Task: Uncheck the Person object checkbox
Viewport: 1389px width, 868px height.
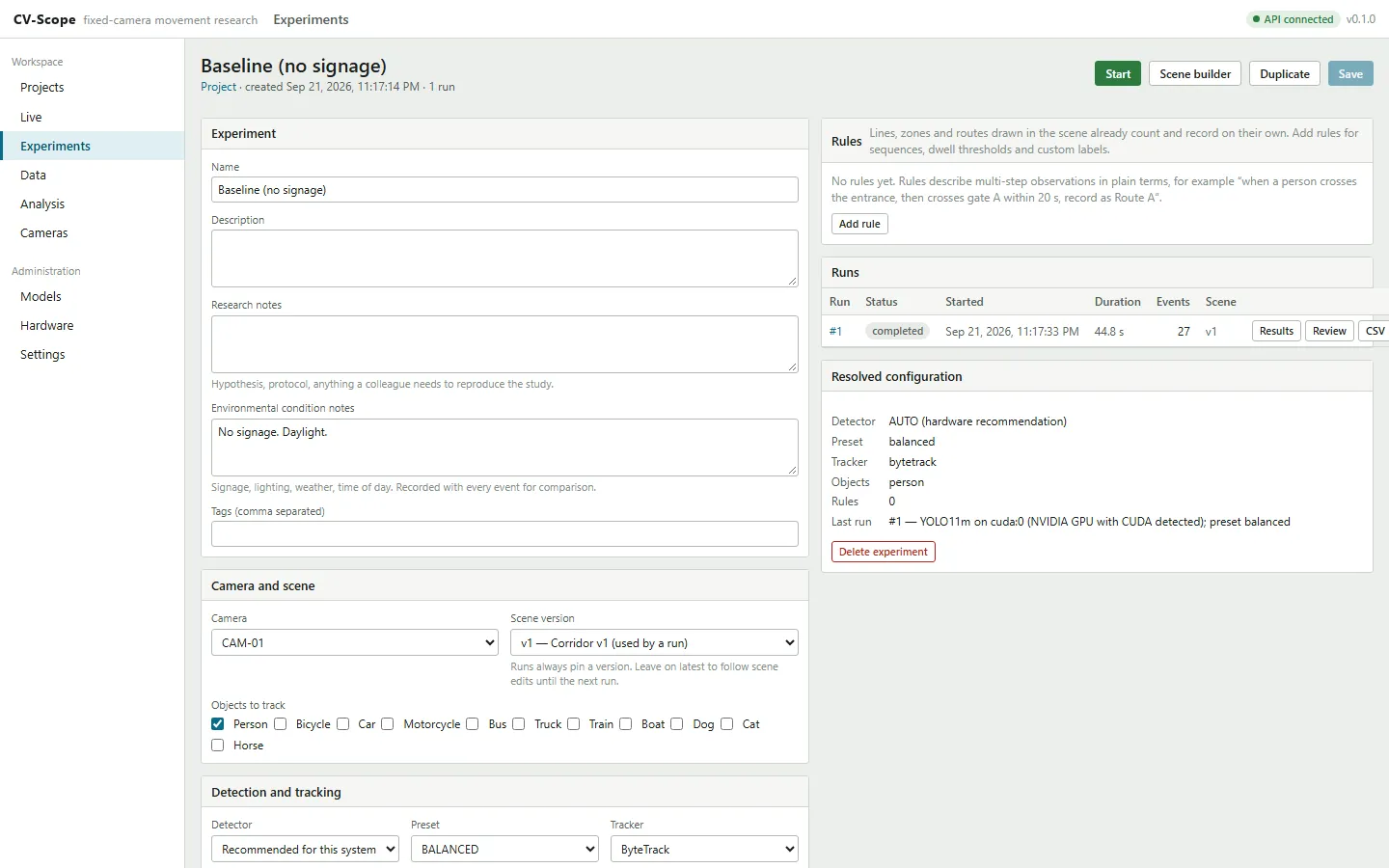Action: click(218, 724)
